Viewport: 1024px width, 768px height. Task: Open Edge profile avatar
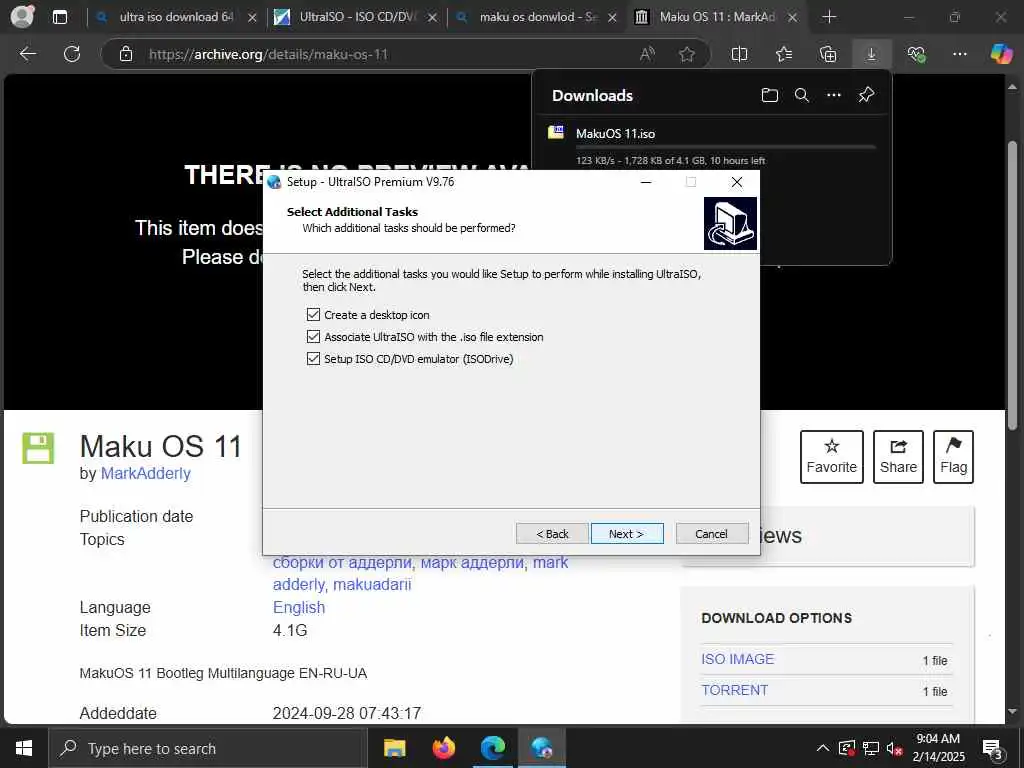(22, 17)
